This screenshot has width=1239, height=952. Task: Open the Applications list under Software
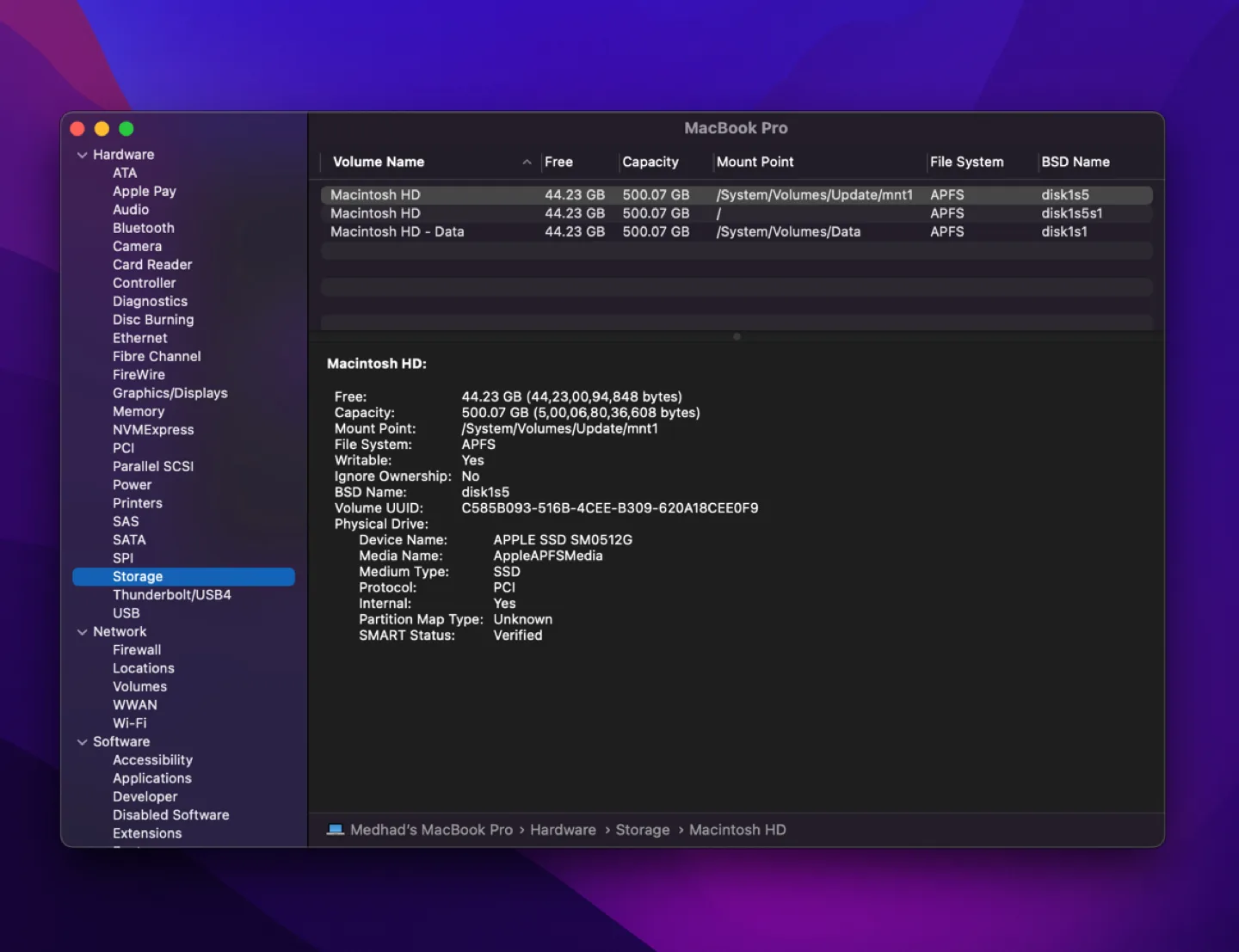pyautogui.click(x=151, y=778)
